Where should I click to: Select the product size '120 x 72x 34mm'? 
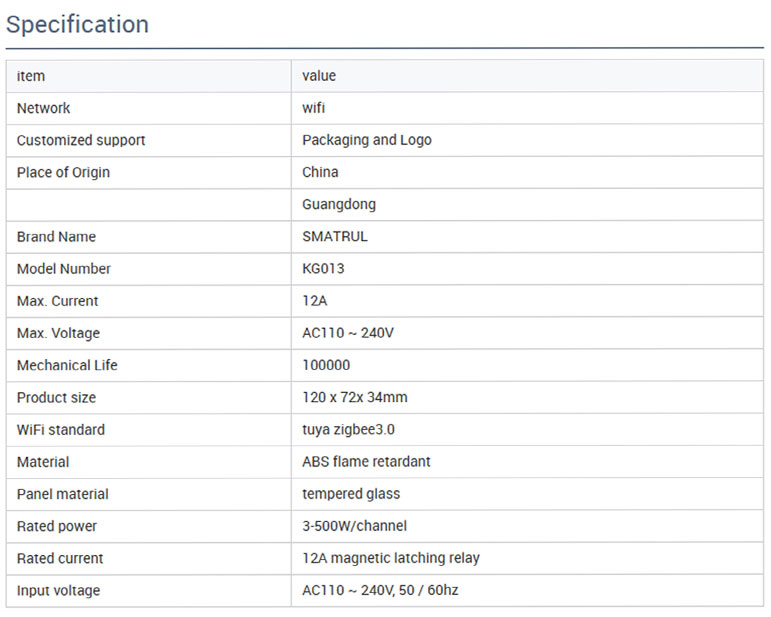pos(355,397)
